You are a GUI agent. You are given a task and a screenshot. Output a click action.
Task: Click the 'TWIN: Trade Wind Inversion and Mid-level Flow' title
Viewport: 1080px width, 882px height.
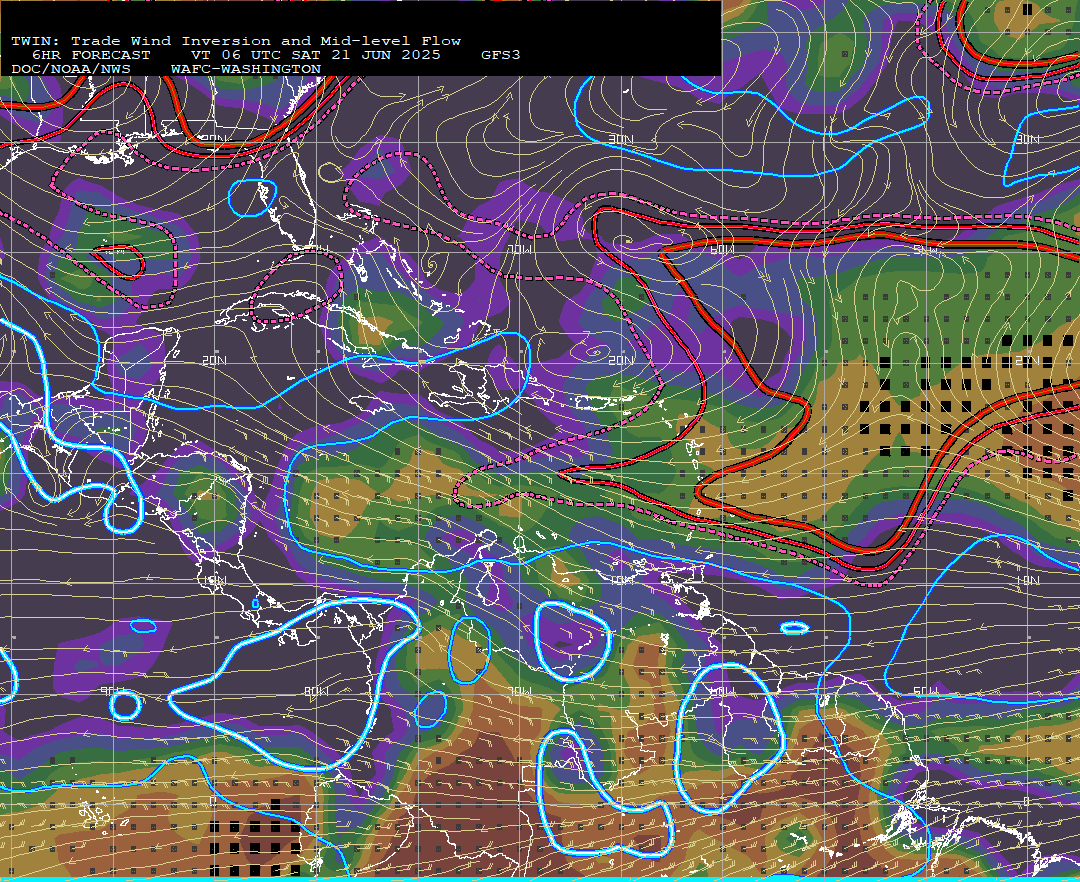click(x=236, y=41)
